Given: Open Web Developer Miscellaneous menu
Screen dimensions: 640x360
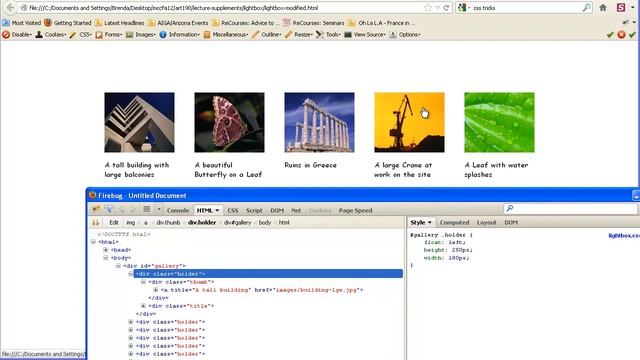Looking at the screenshot, I should coord(226,35).
